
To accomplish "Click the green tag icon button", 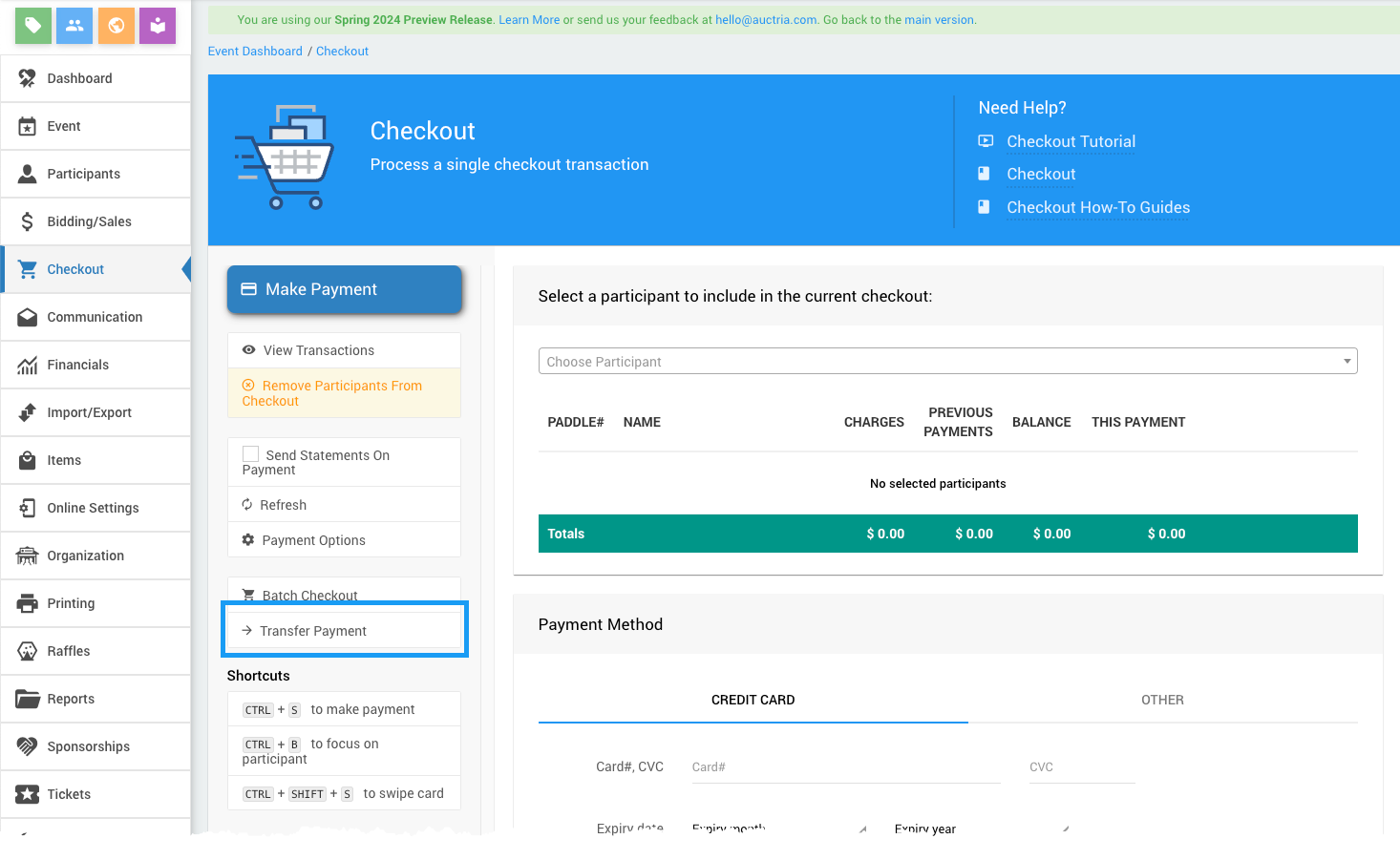I will tap(33, 26).
